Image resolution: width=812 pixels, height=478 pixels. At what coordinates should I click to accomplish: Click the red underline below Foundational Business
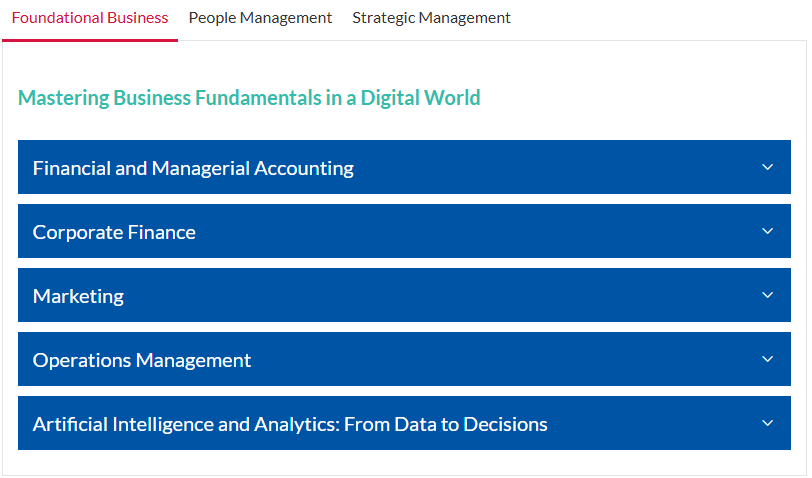click(x=90, y=40)
